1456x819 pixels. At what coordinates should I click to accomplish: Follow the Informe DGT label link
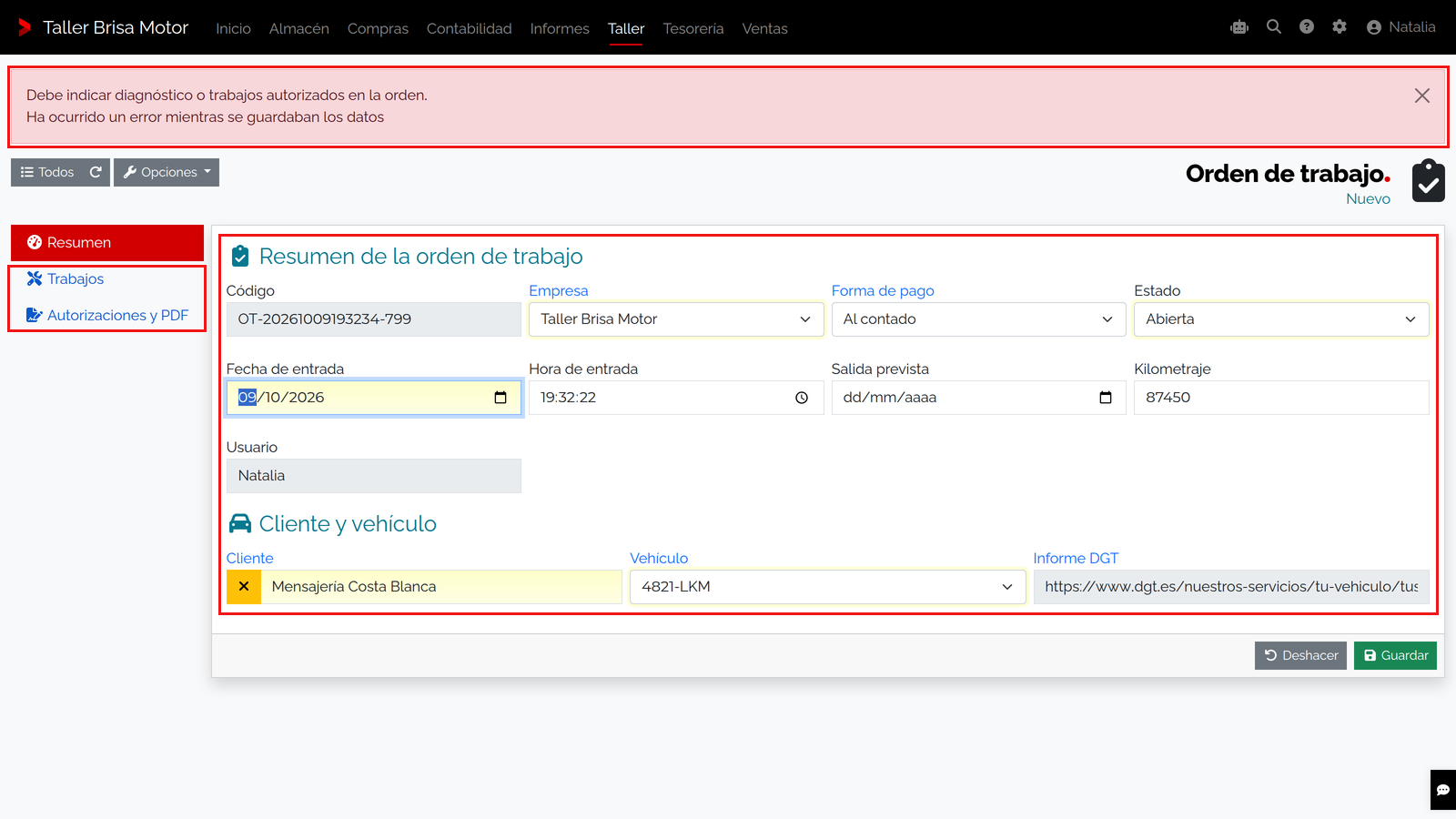(1076, 559)
